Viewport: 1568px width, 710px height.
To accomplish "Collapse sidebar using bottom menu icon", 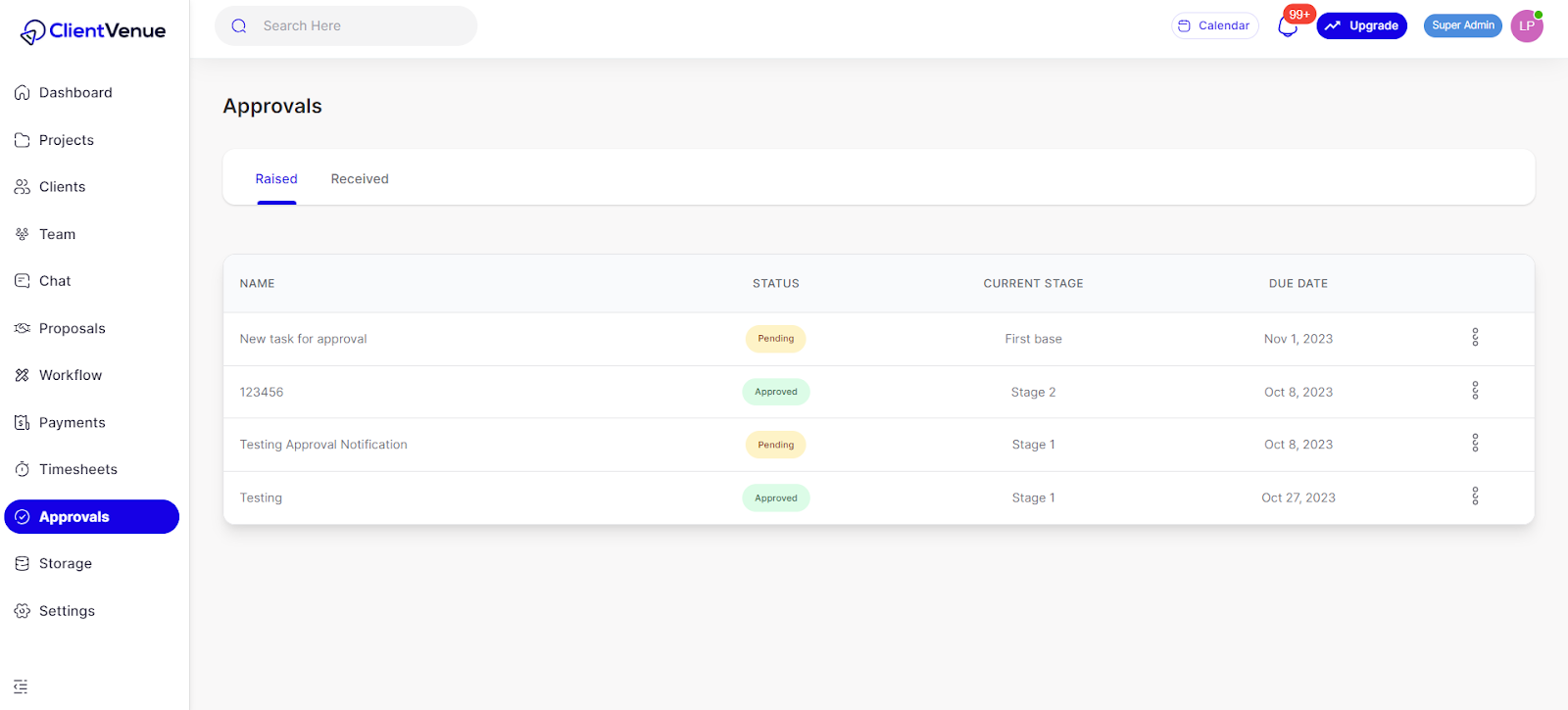I will coord(21,686).
